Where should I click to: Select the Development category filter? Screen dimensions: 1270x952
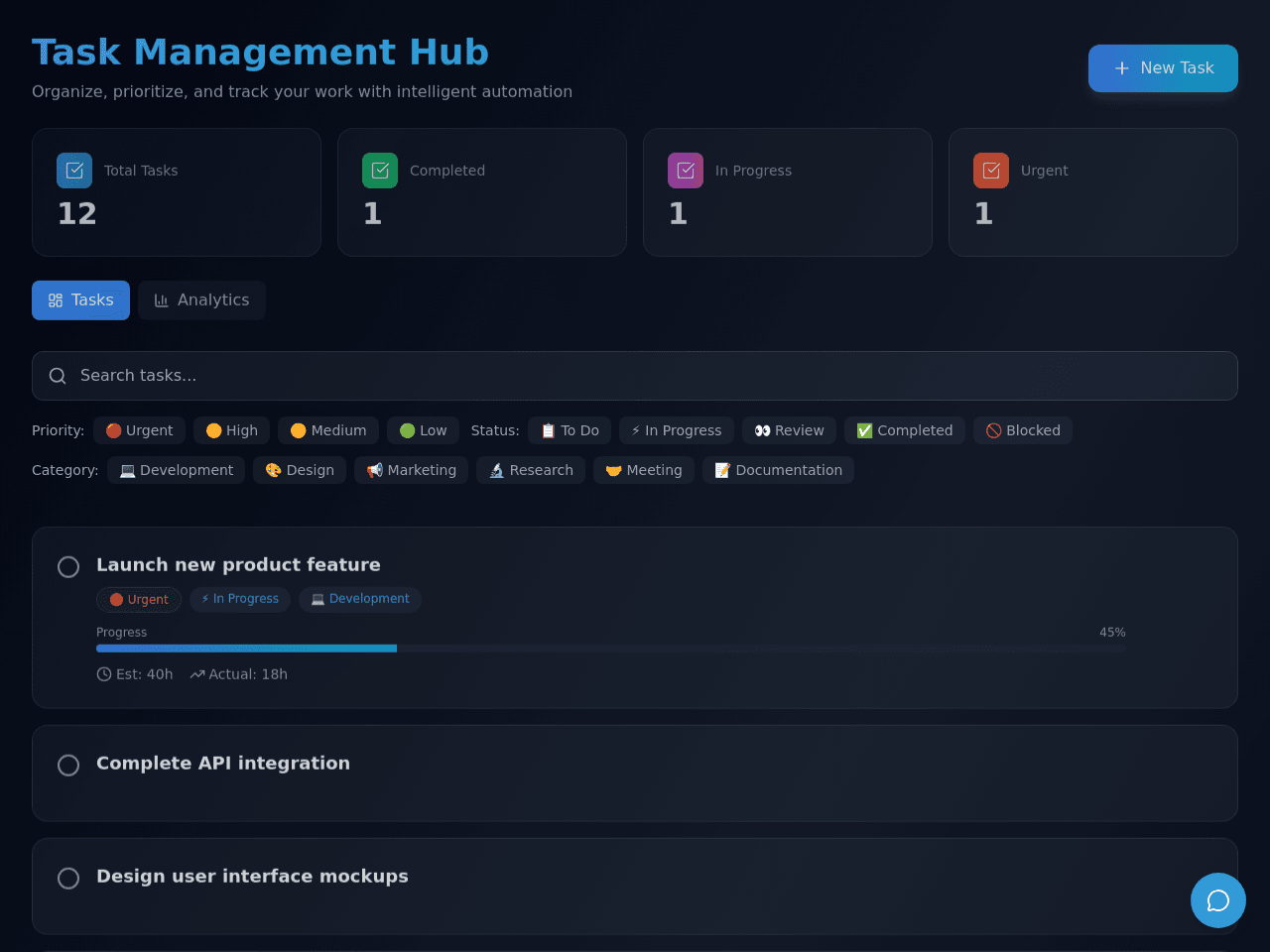click(x=176, y=470)
